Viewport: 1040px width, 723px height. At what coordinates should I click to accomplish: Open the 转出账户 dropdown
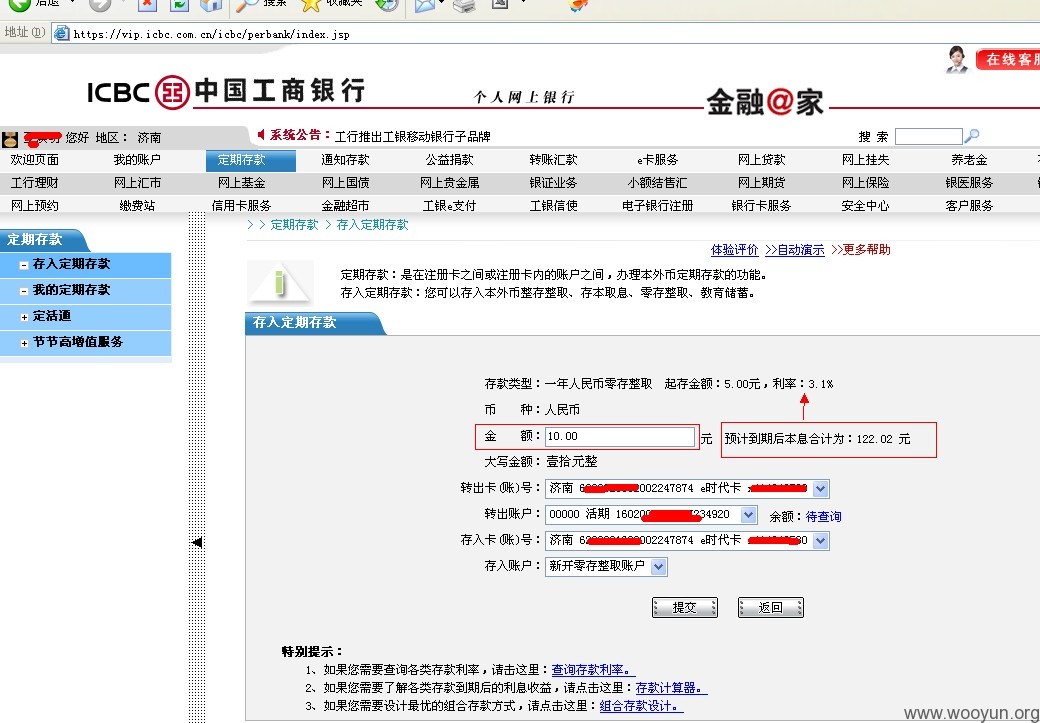point(748,515)
